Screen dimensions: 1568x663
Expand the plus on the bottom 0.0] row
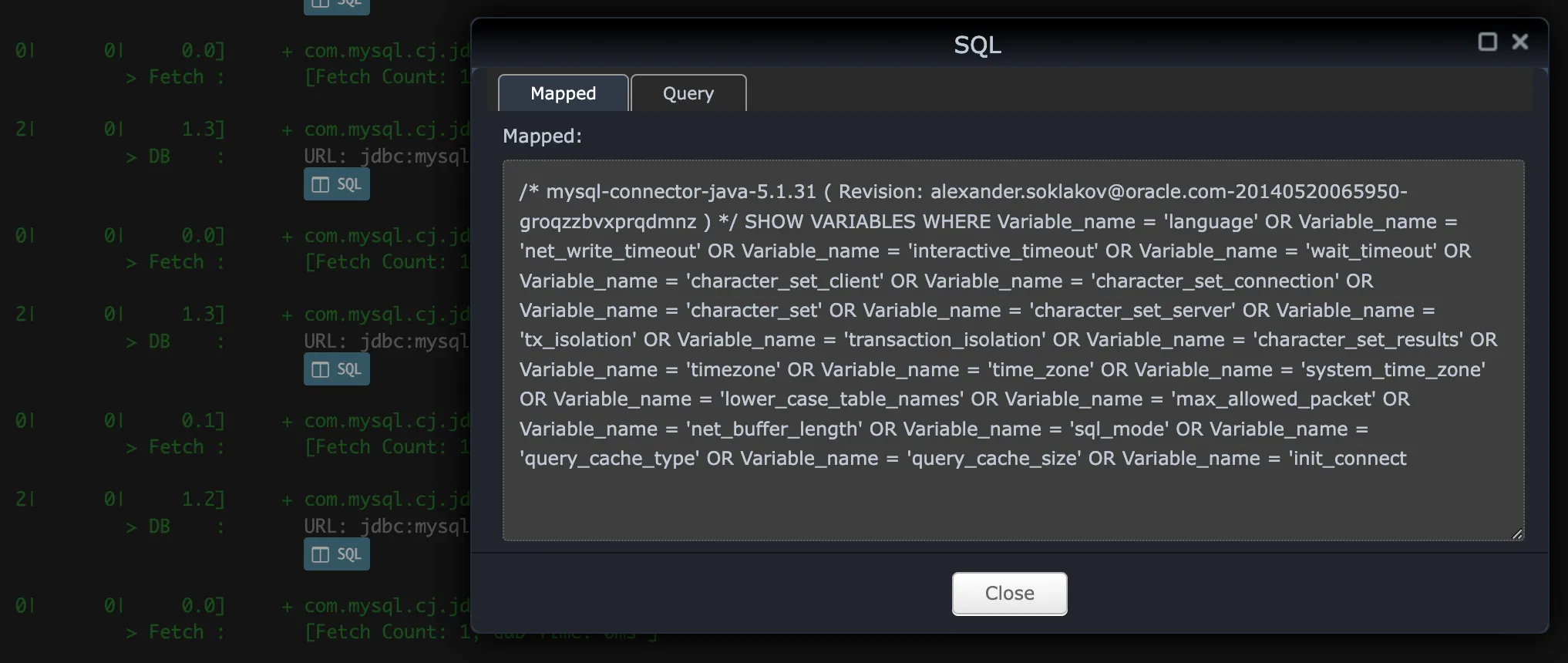[287, 607]
